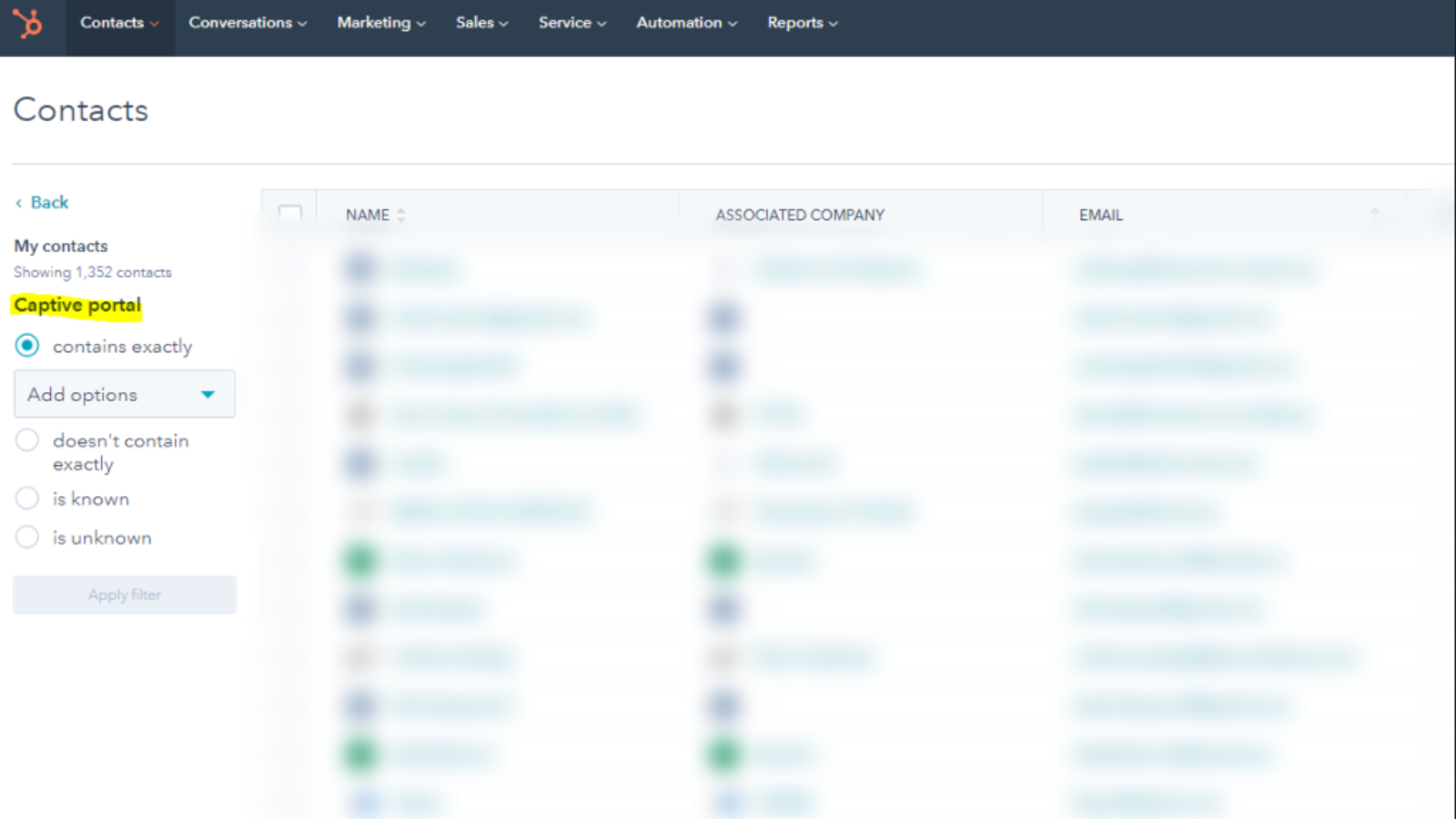The height and width of the screenshot is (819, 1456).
Task: Click the highlighted 'Captive portal' filter label
Action: [x=76, y=305]
